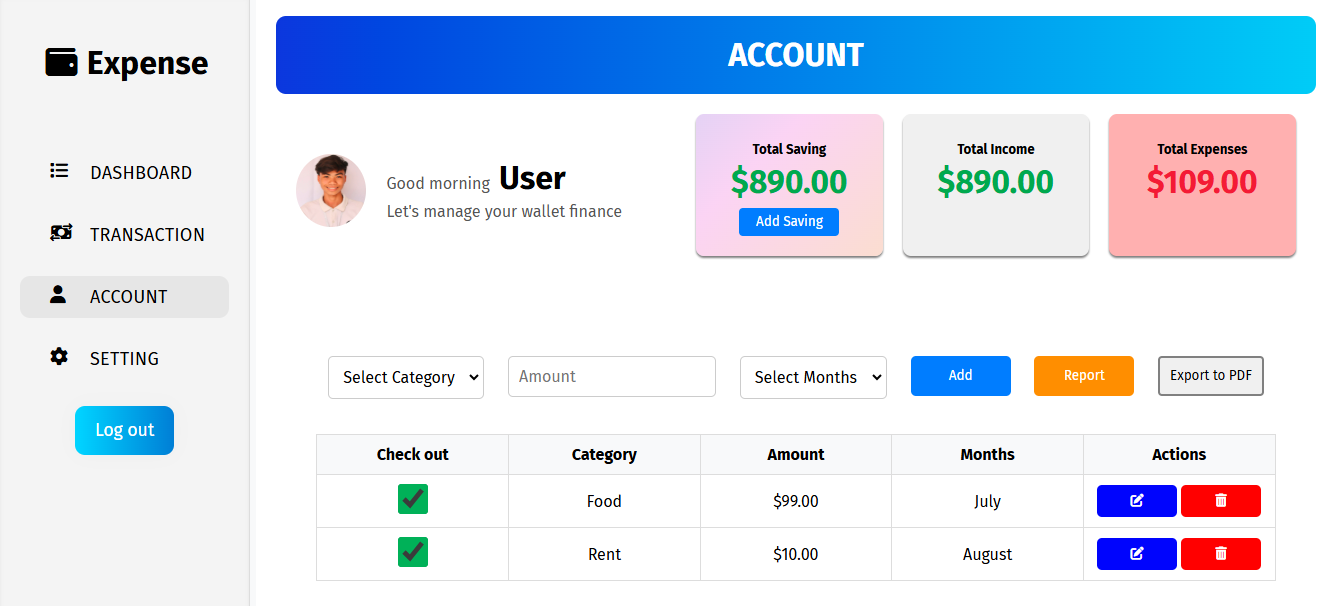1329x606 pixels.
Task: Edit the Rent expense row
Action: [1136, 554]
